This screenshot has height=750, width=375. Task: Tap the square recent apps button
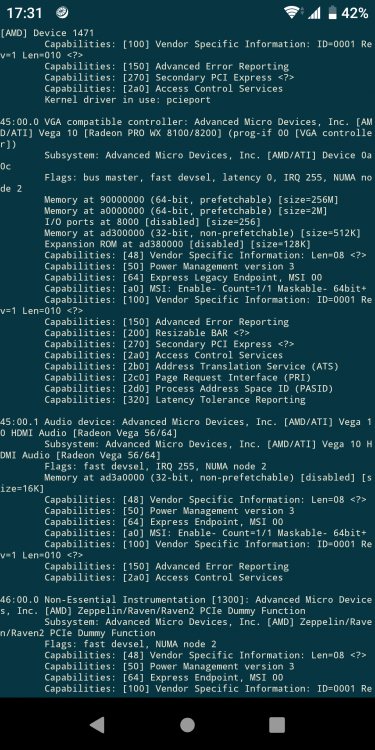pyautogui.click(x=277, y=725)
